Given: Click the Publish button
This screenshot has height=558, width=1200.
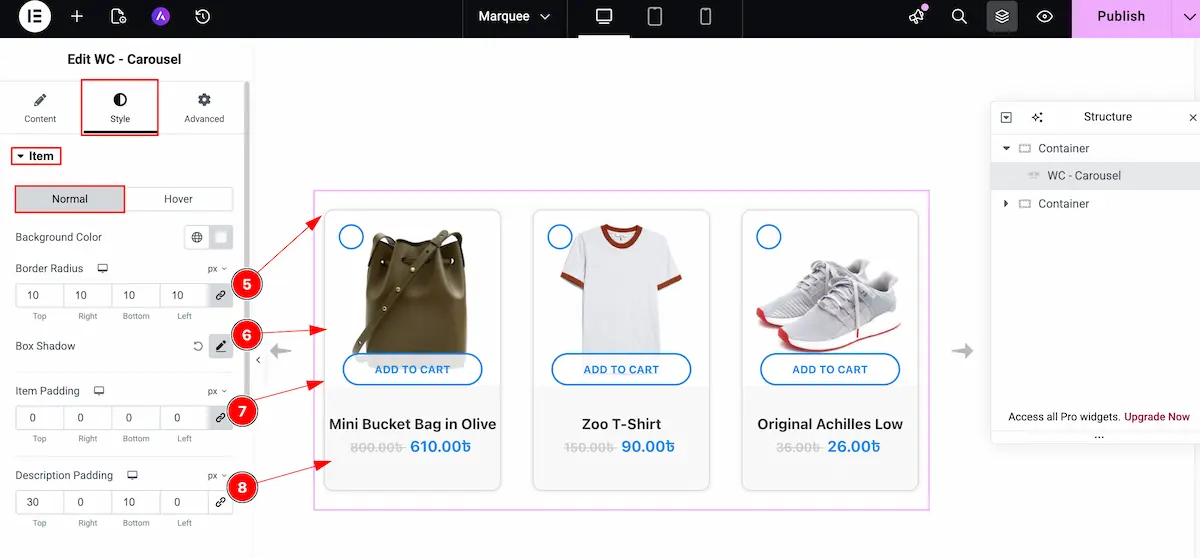Looking at the screenshot, I should [x=1120, y=17].
